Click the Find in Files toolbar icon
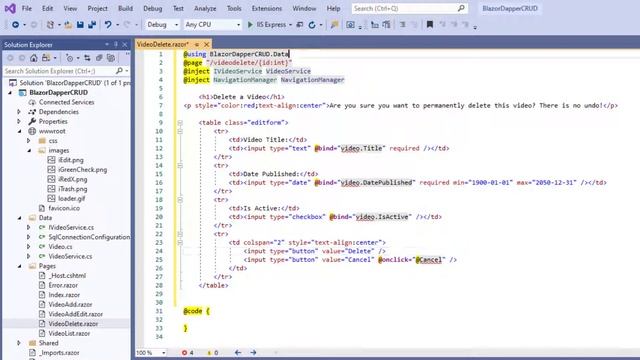The width and height of the screenshot is (640, 360). tap(335, 25)
